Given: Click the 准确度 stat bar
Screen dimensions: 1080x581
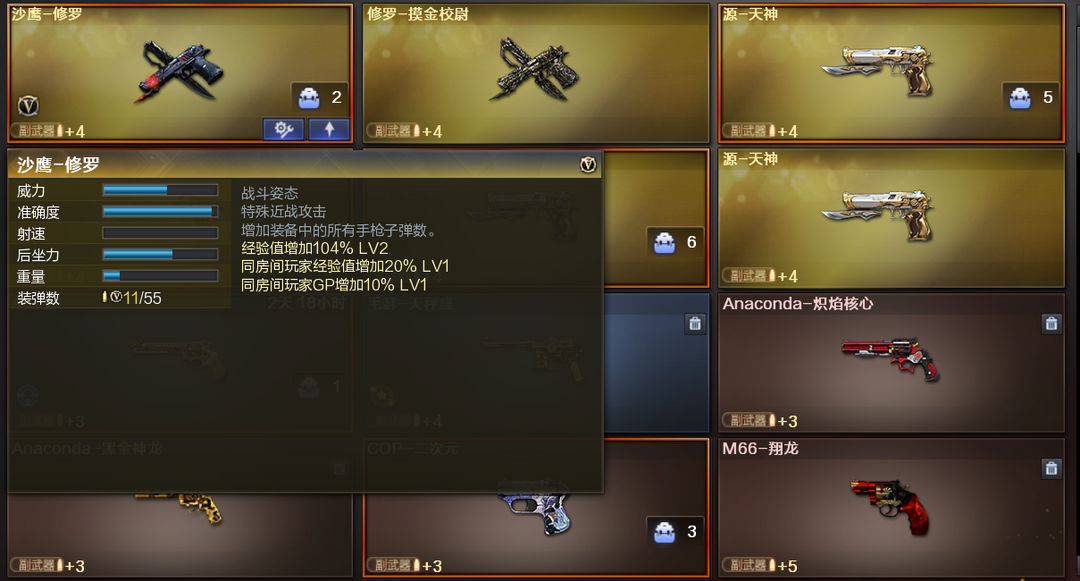Looking at the screenshot, I should pos(160,211).
